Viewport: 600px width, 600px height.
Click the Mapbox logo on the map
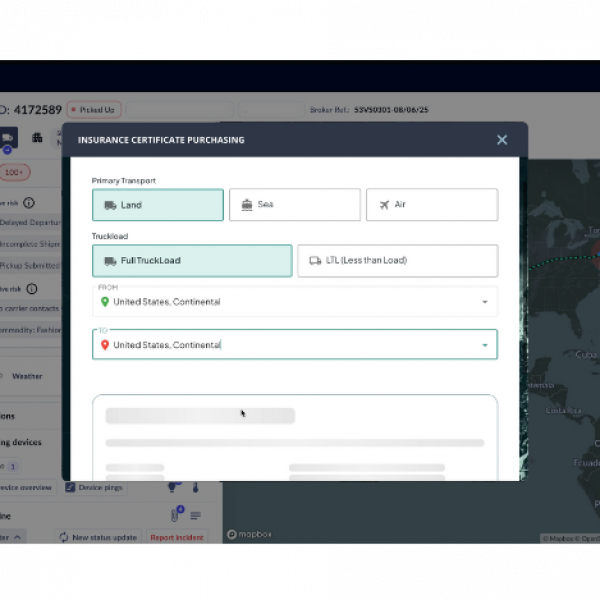[249, 536]
